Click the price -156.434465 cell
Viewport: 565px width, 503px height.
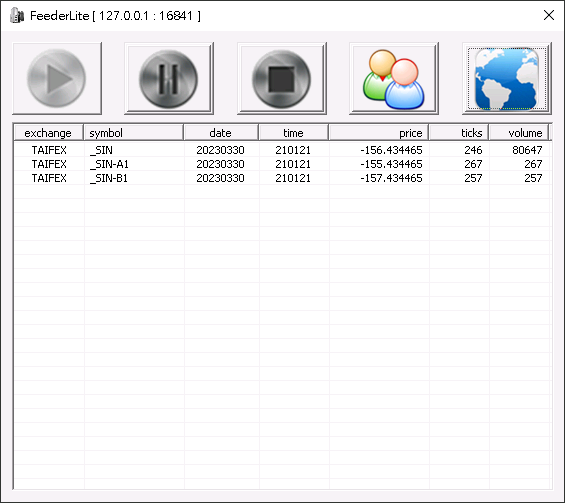[x=391, y=150]
